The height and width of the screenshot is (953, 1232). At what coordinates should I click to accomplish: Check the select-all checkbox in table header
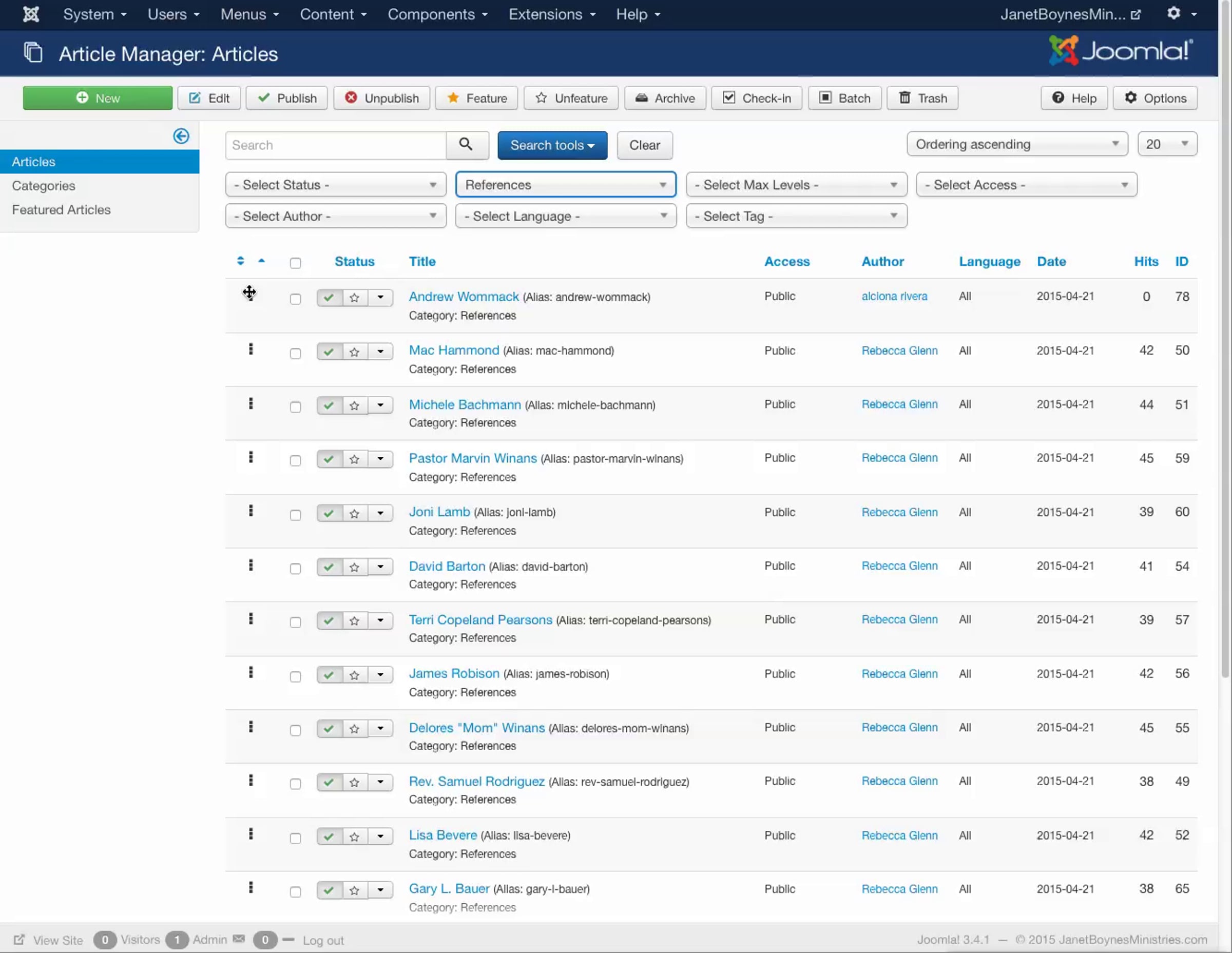(x=296, y=263)
